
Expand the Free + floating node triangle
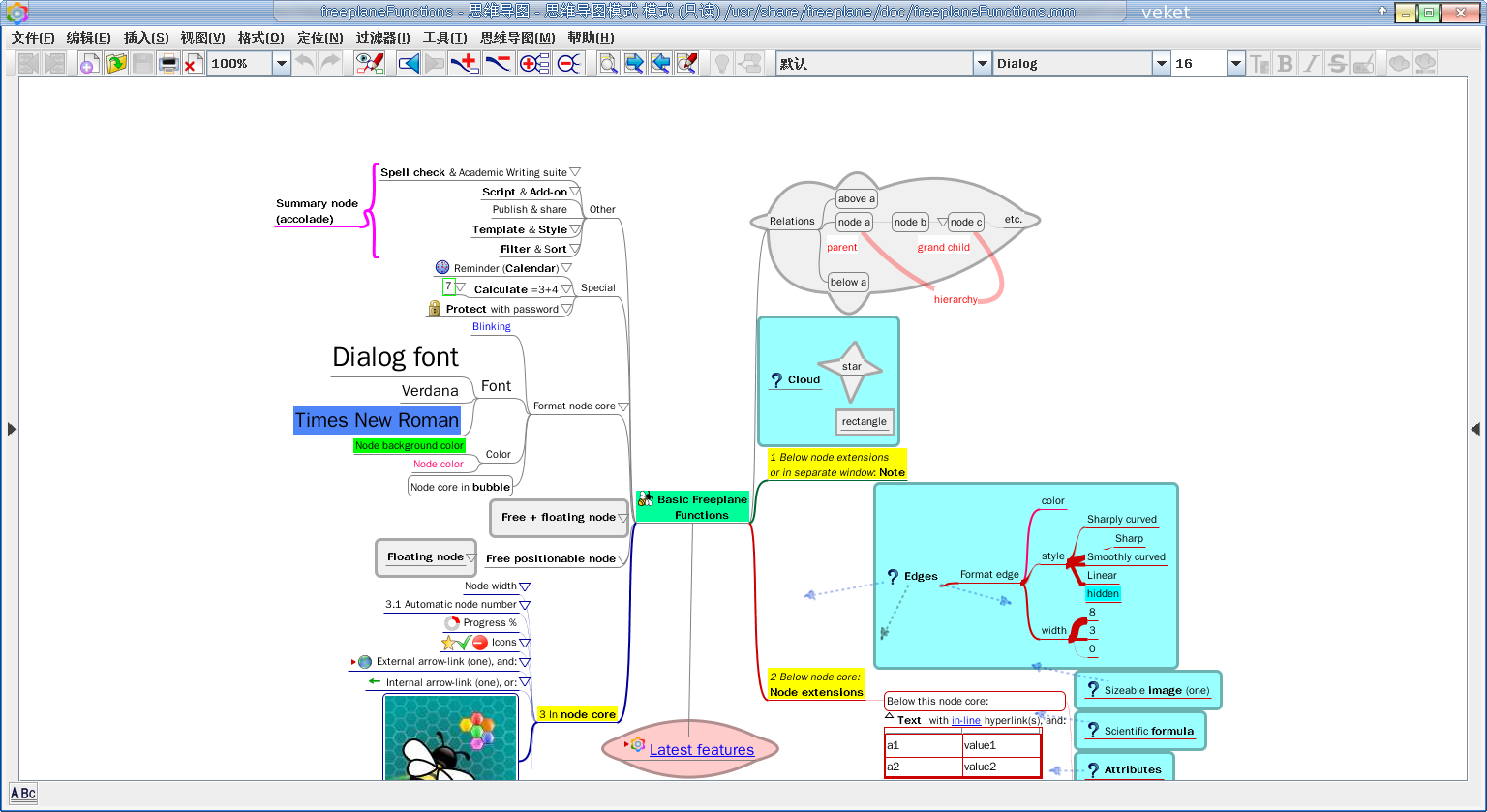click(x=622, y=518)
